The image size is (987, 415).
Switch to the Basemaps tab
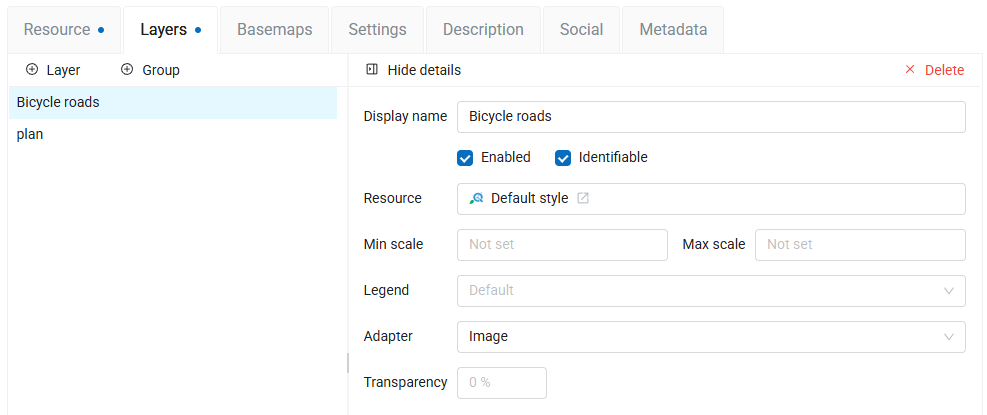(274, 30)
